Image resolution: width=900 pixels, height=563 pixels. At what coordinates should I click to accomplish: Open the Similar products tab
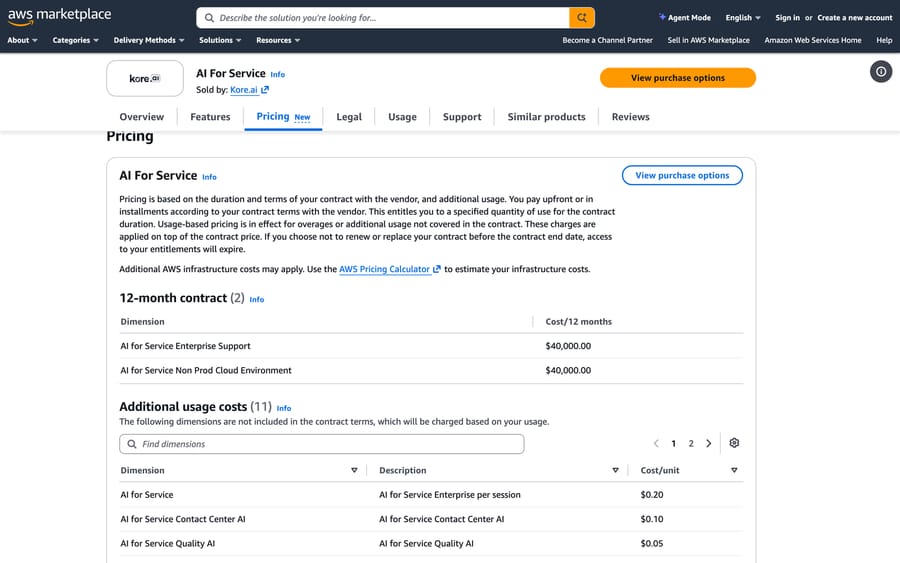pyautogui.click(x=546, y=117)
